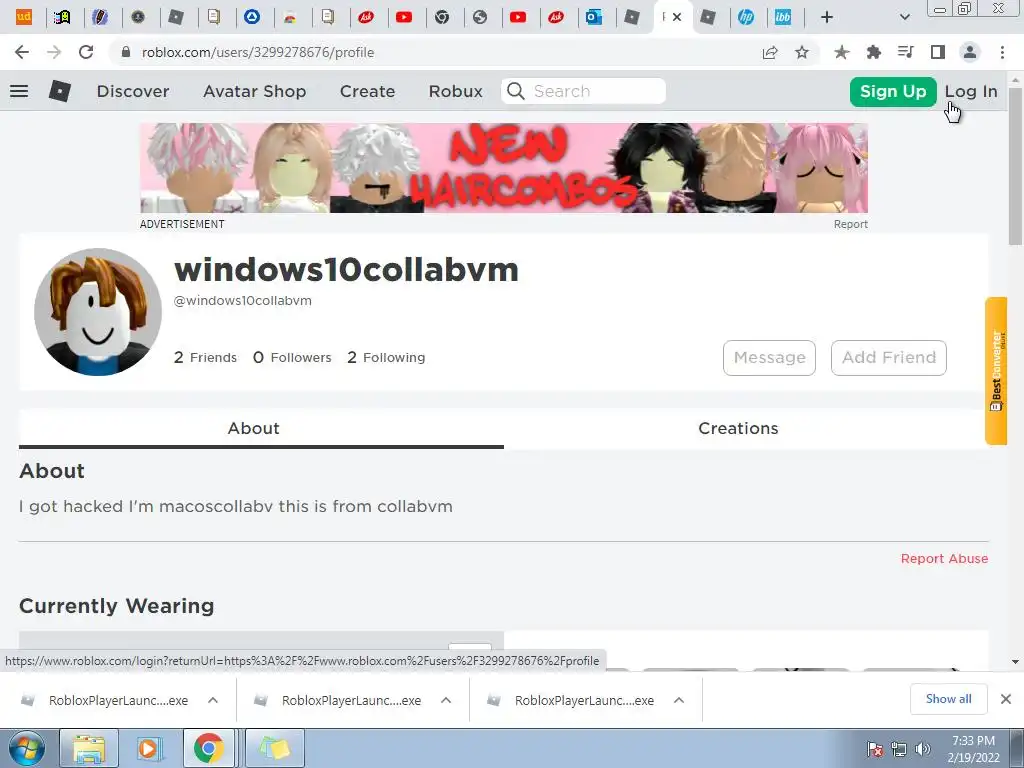Open the Chrome profile avatar menu

970,52
